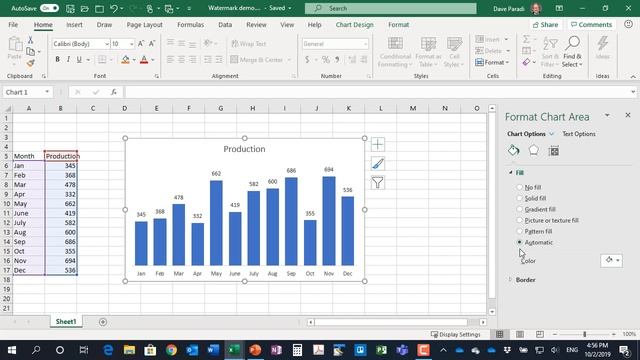Image resolution: width=640 pixels, height=360 pixels.
Task: Open PowerPoint from the taskbar
Action: 255,350
